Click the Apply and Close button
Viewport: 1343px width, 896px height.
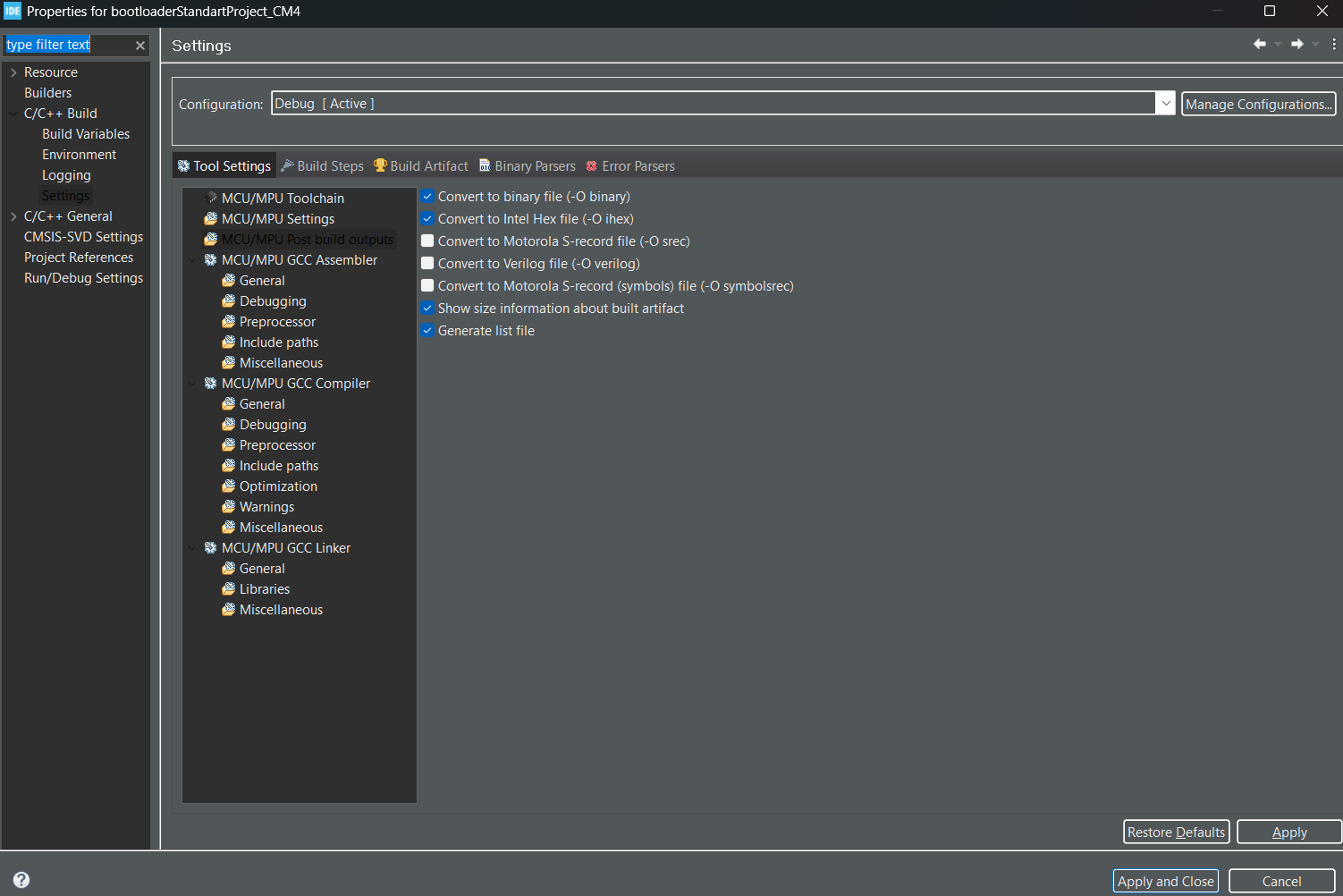(x=1165, y=881)
